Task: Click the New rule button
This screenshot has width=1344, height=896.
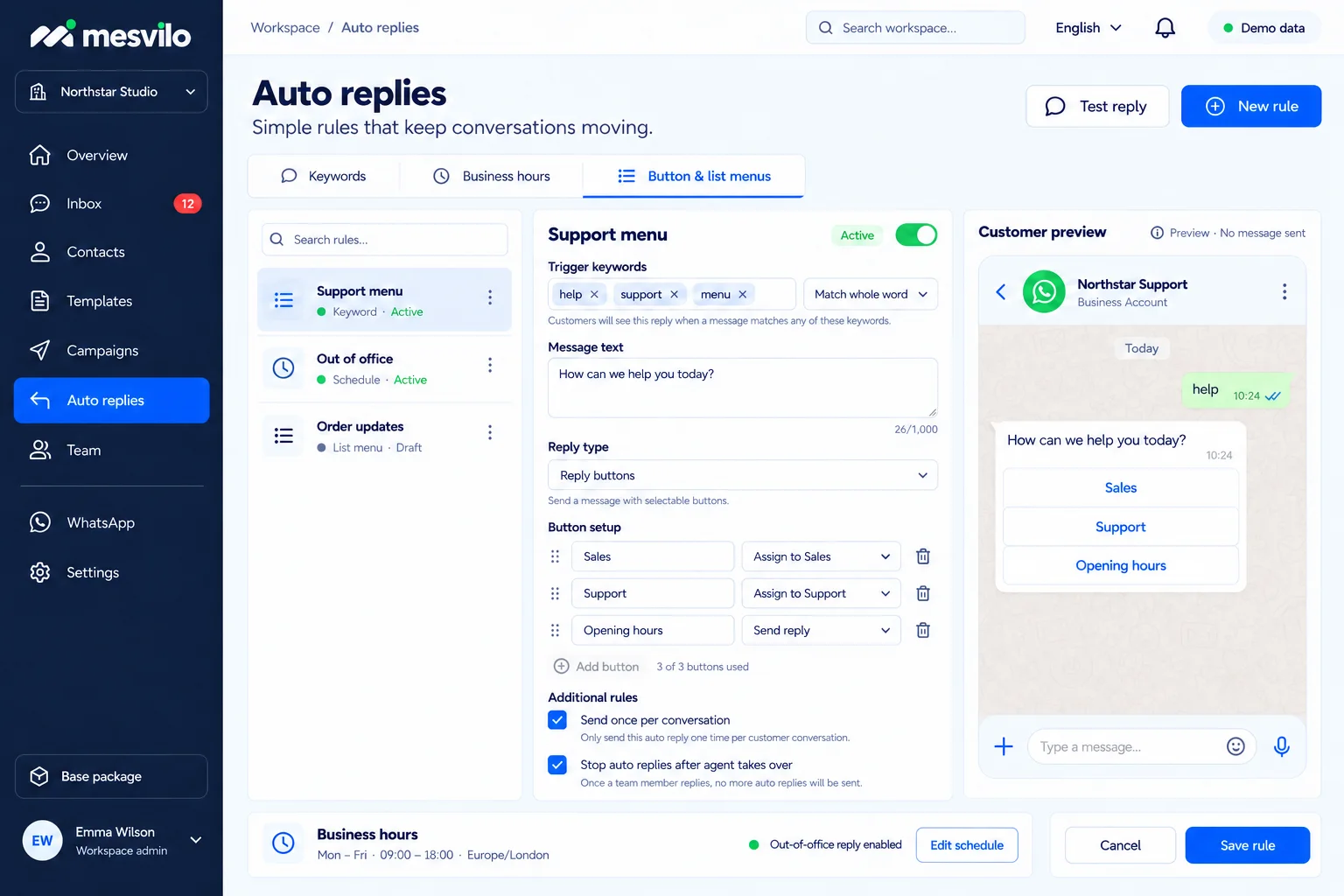Action: [x=1251, y=106]
